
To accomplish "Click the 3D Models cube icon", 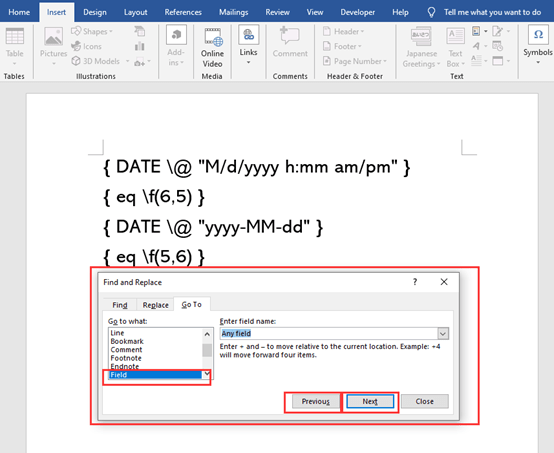I will (76, 61).
